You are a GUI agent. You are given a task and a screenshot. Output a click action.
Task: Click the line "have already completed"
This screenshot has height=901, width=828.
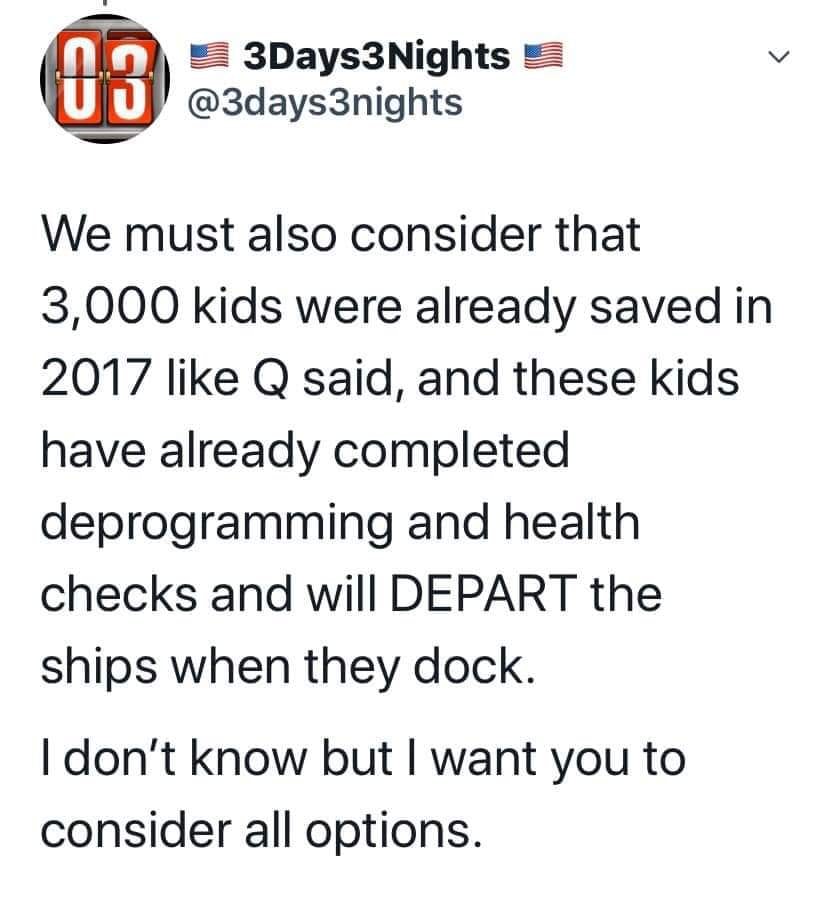click(x=304, y=452)
